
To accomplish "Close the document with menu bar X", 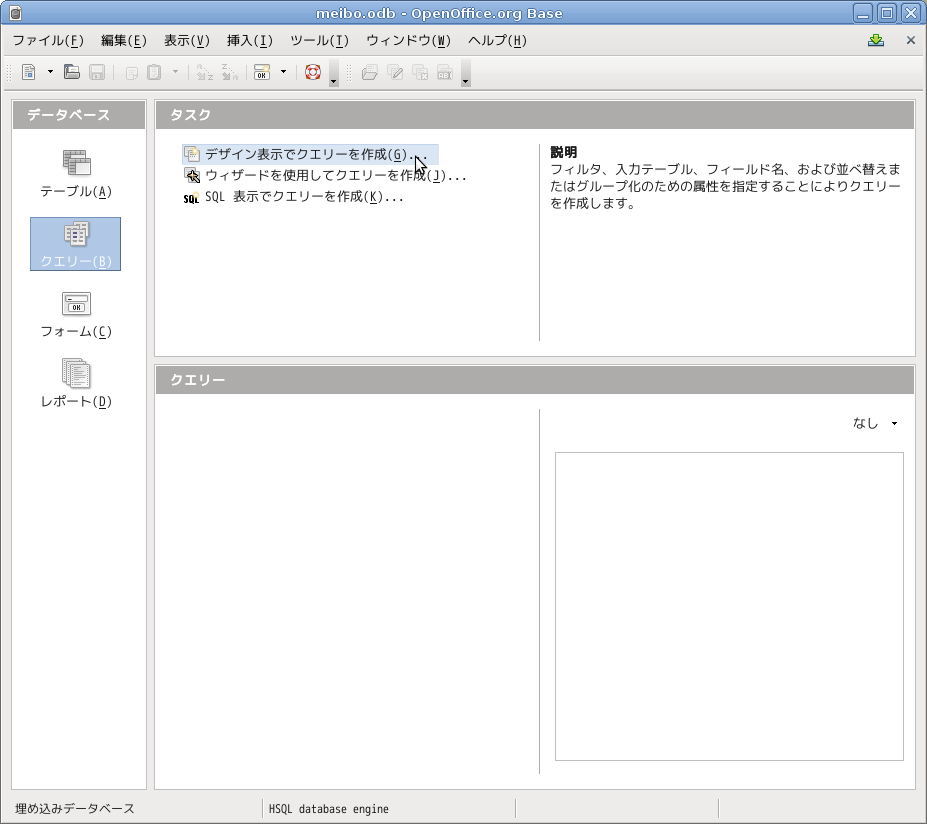I will coord(910,41).
